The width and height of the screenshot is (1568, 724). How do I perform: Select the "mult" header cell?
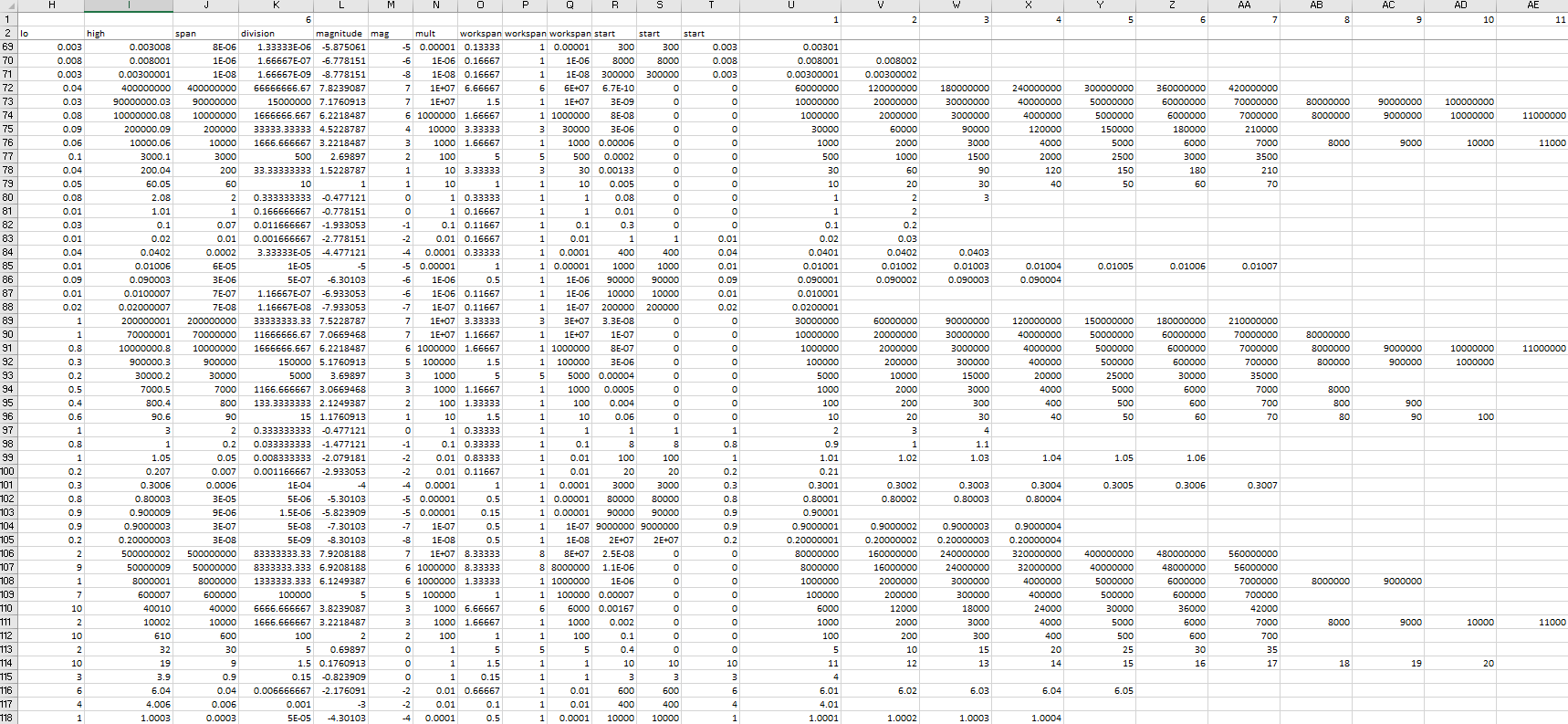(x=435, y=33)
